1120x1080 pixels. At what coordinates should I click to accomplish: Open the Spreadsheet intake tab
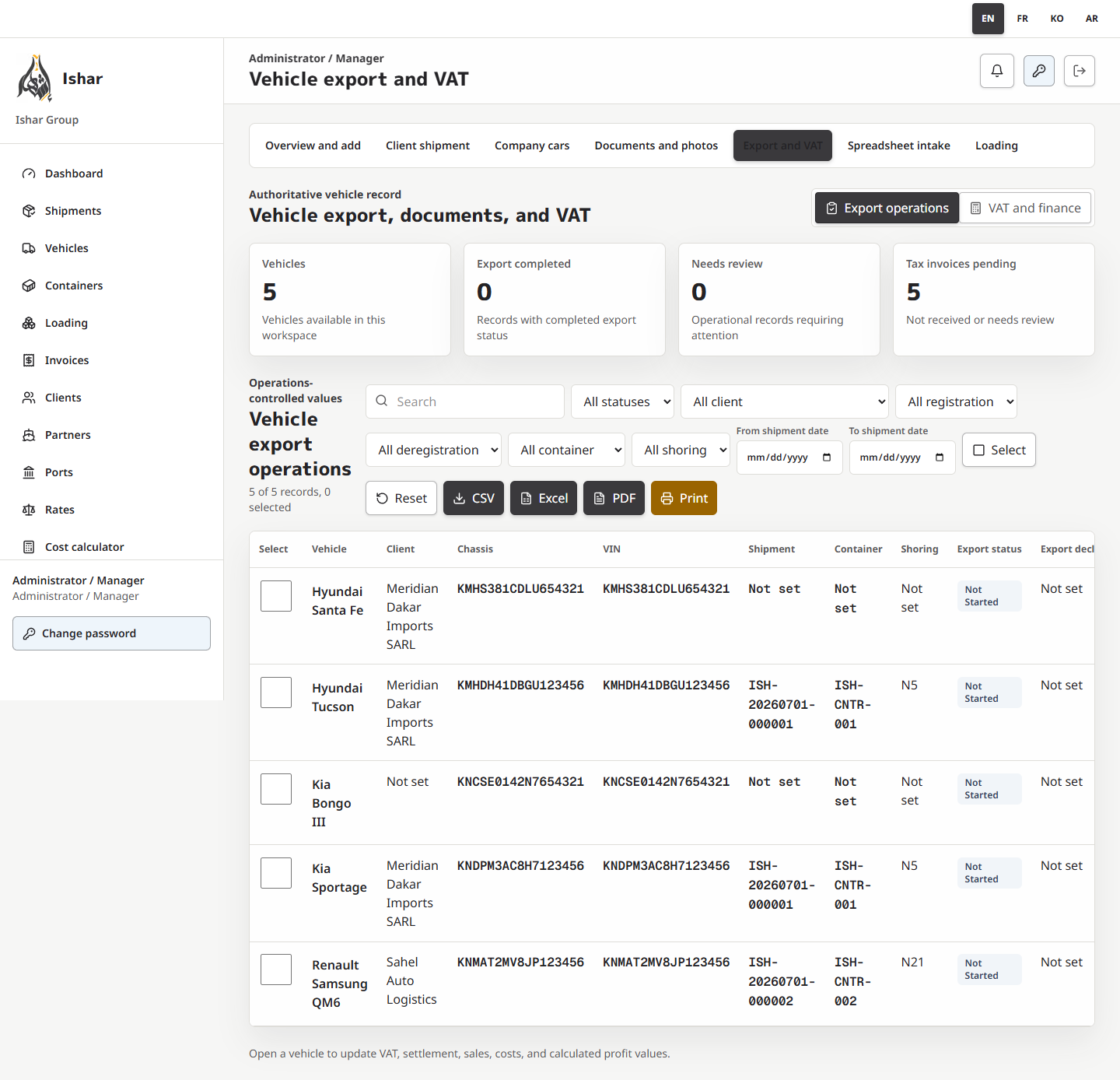899,146
